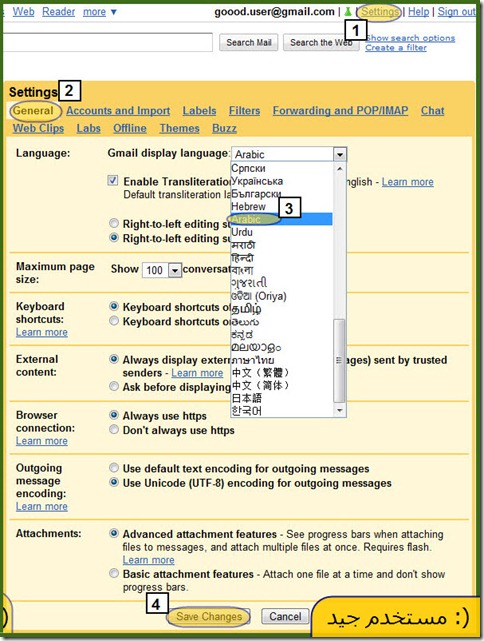Screen dimensions: 484x641
Task: Click Learn more under Outgoing message encoding
Action: pos(42,507)
